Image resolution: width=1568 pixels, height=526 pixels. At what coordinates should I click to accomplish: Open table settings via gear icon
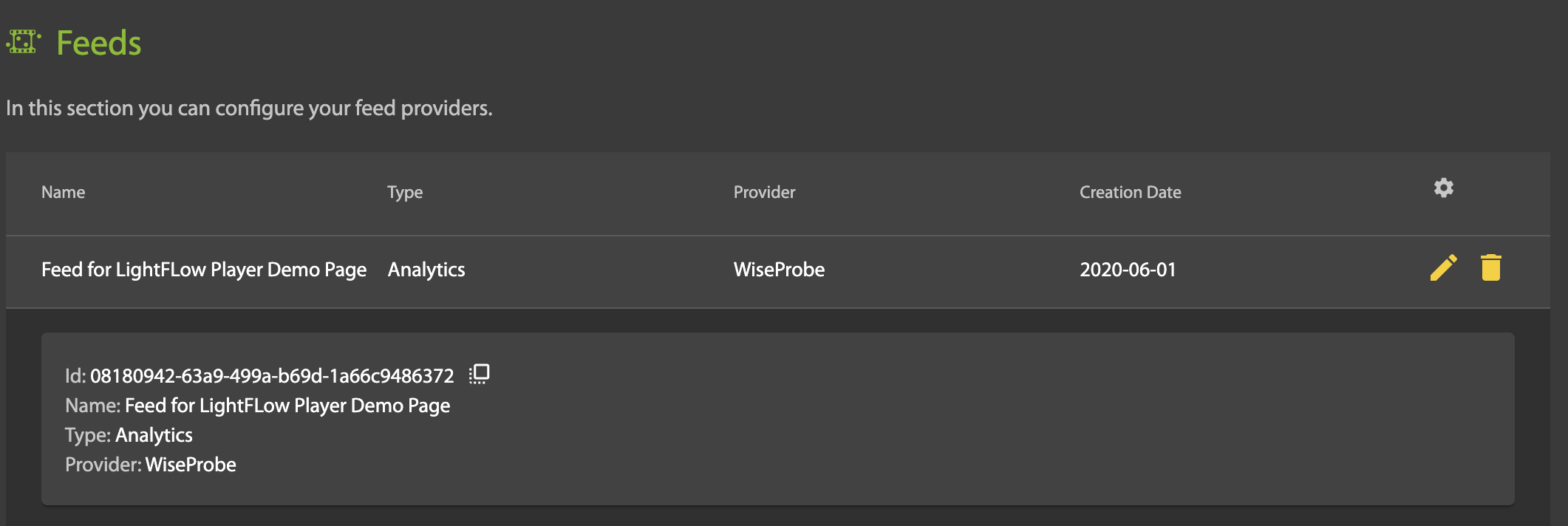point(1443,188)
